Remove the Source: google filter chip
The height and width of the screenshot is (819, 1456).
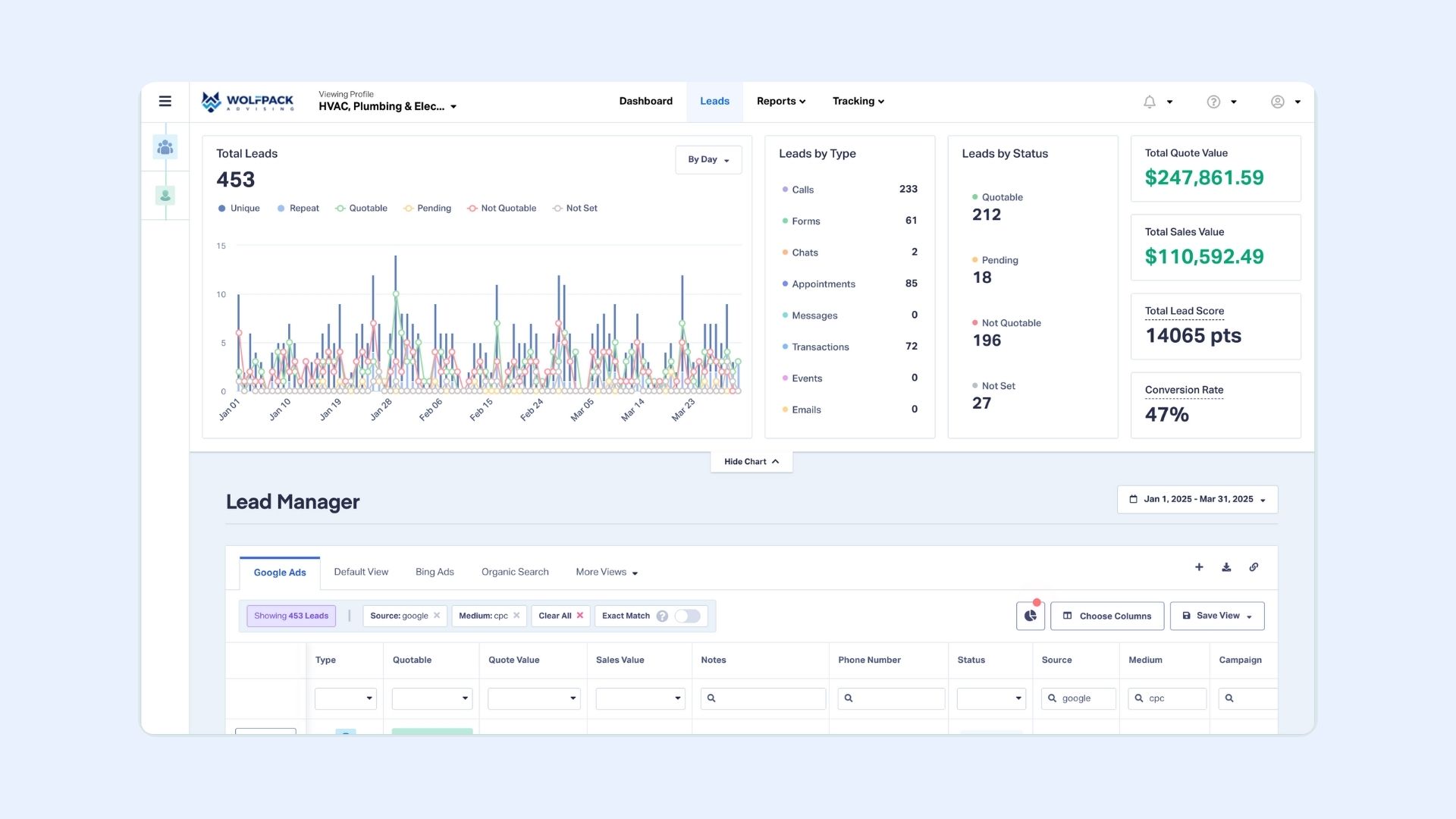click(x=437, y=616)
